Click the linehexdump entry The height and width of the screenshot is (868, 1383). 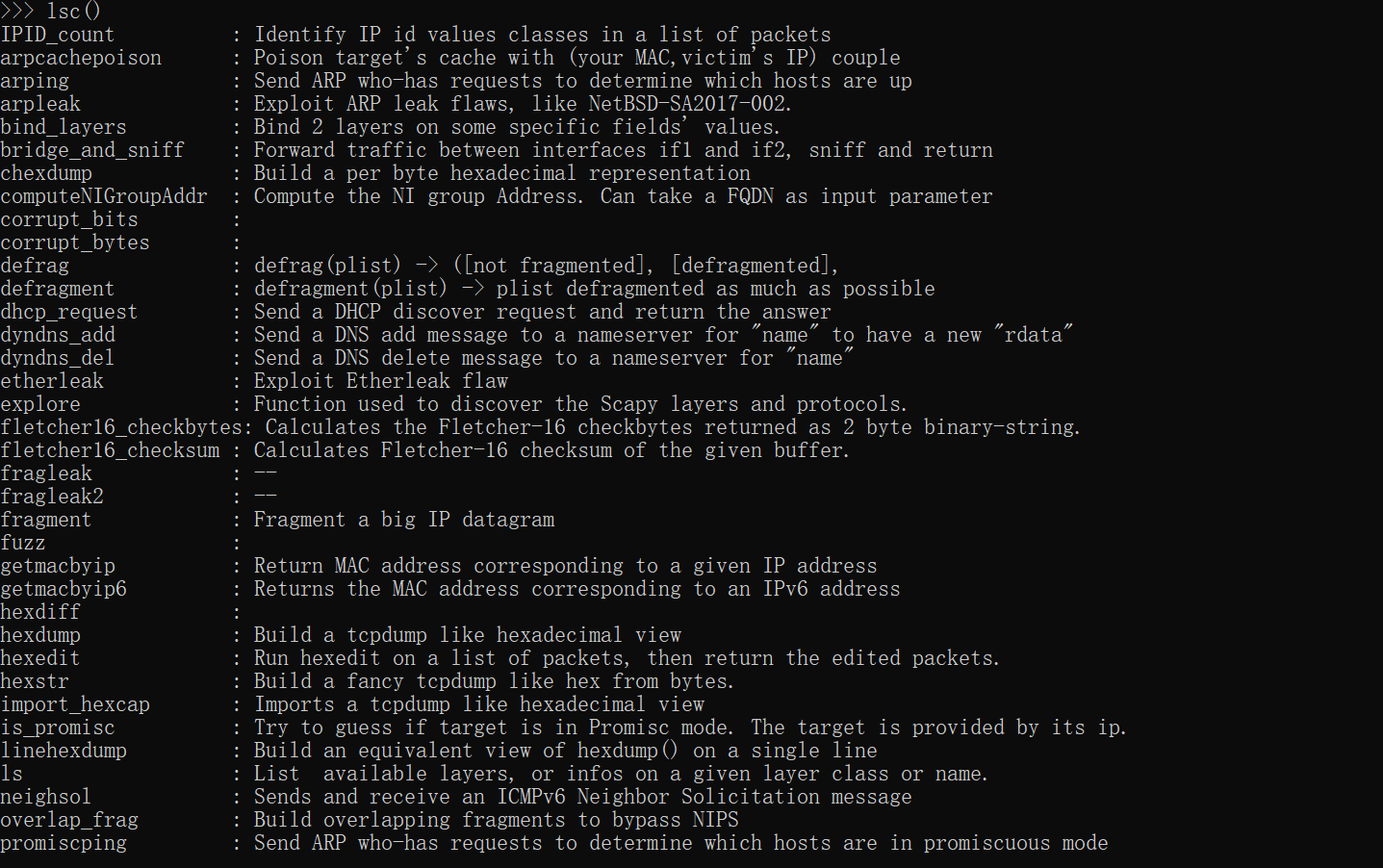click(x=64, y=751)
